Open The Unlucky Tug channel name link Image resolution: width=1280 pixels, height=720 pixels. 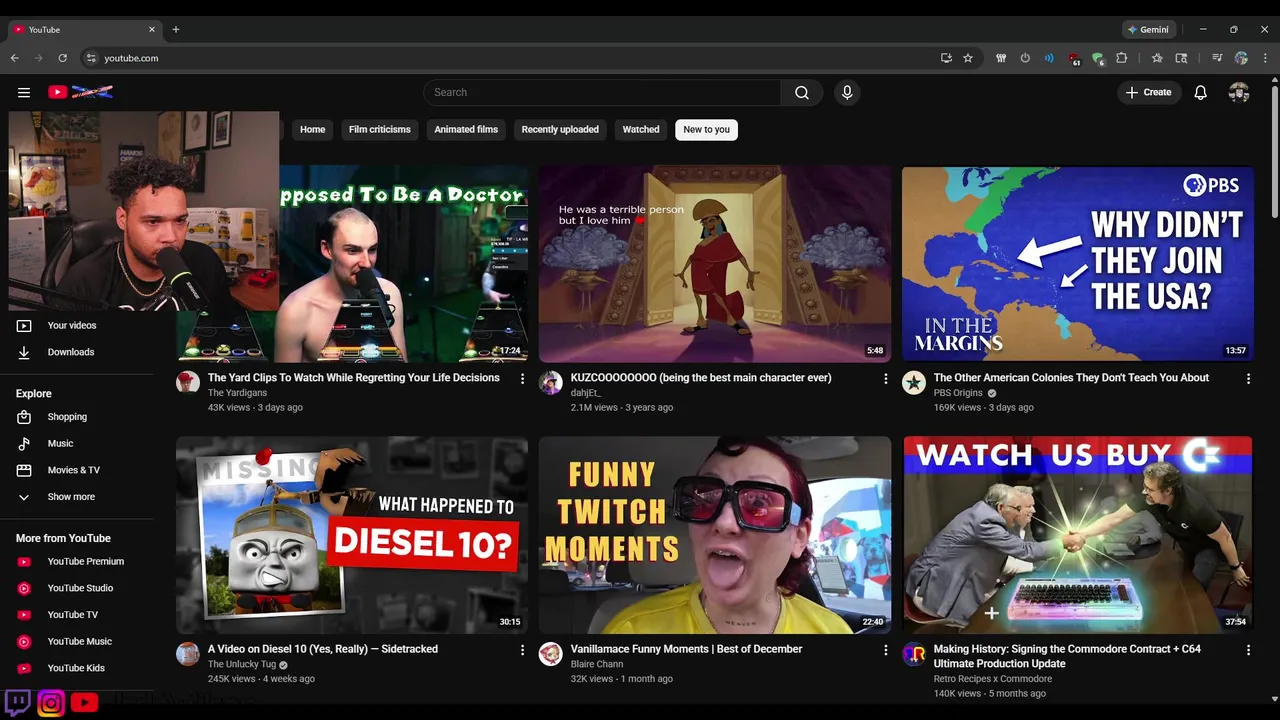pyautogui.click(x=242, y=664)
